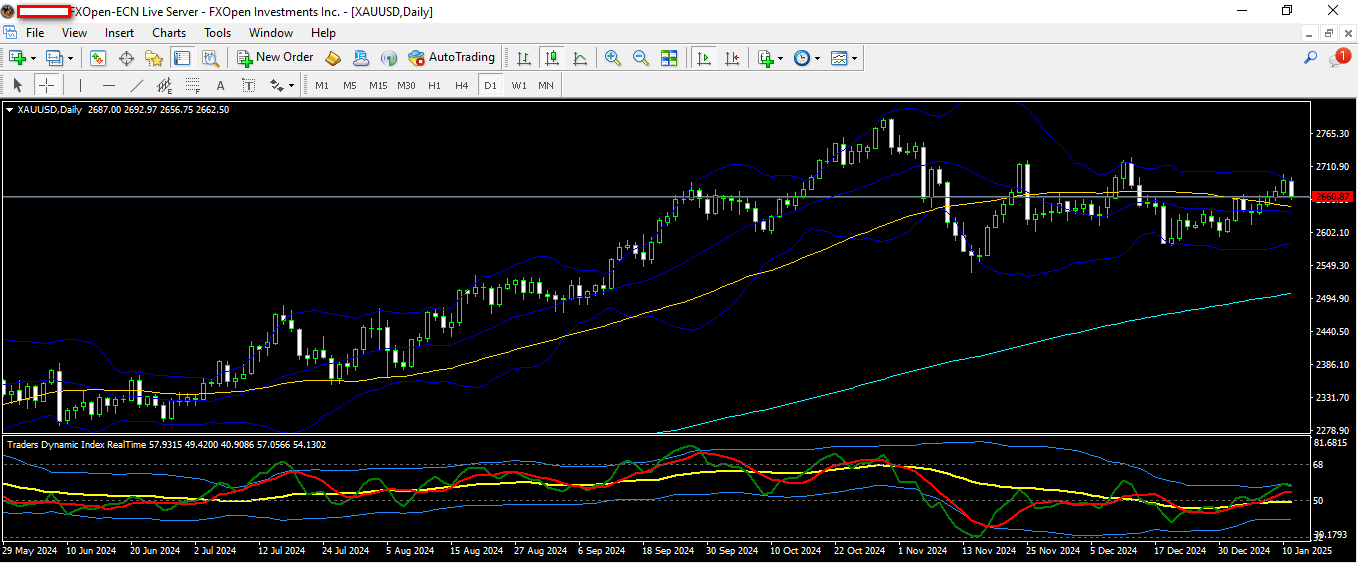1358x563 pixels.
Task: Open the Window menu
Action: pyautogui.click(x=271, y=32)
